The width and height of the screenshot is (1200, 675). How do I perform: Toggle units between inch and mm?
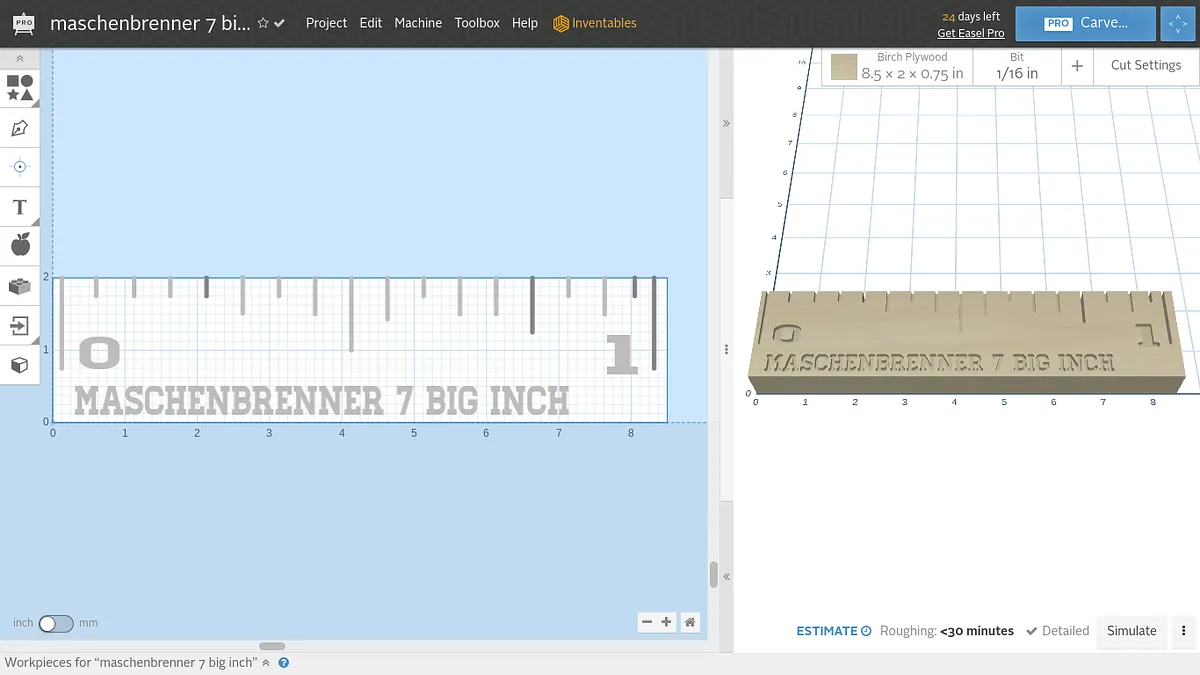(56, 623)
